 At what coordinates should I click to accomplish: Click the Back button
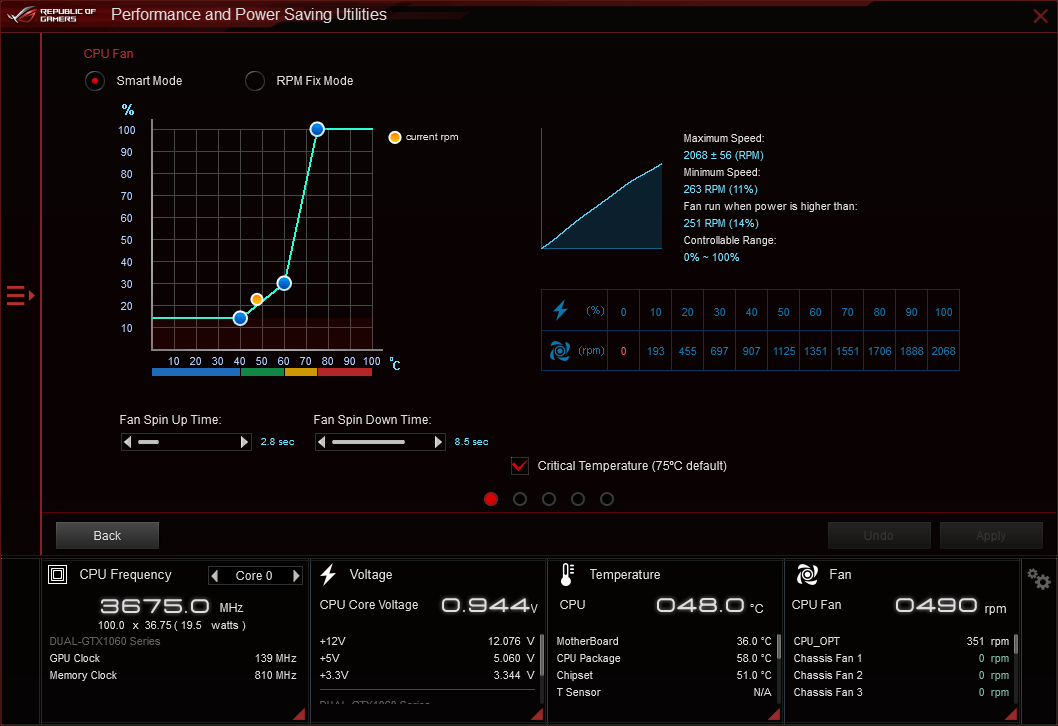[x=106, y=535]
